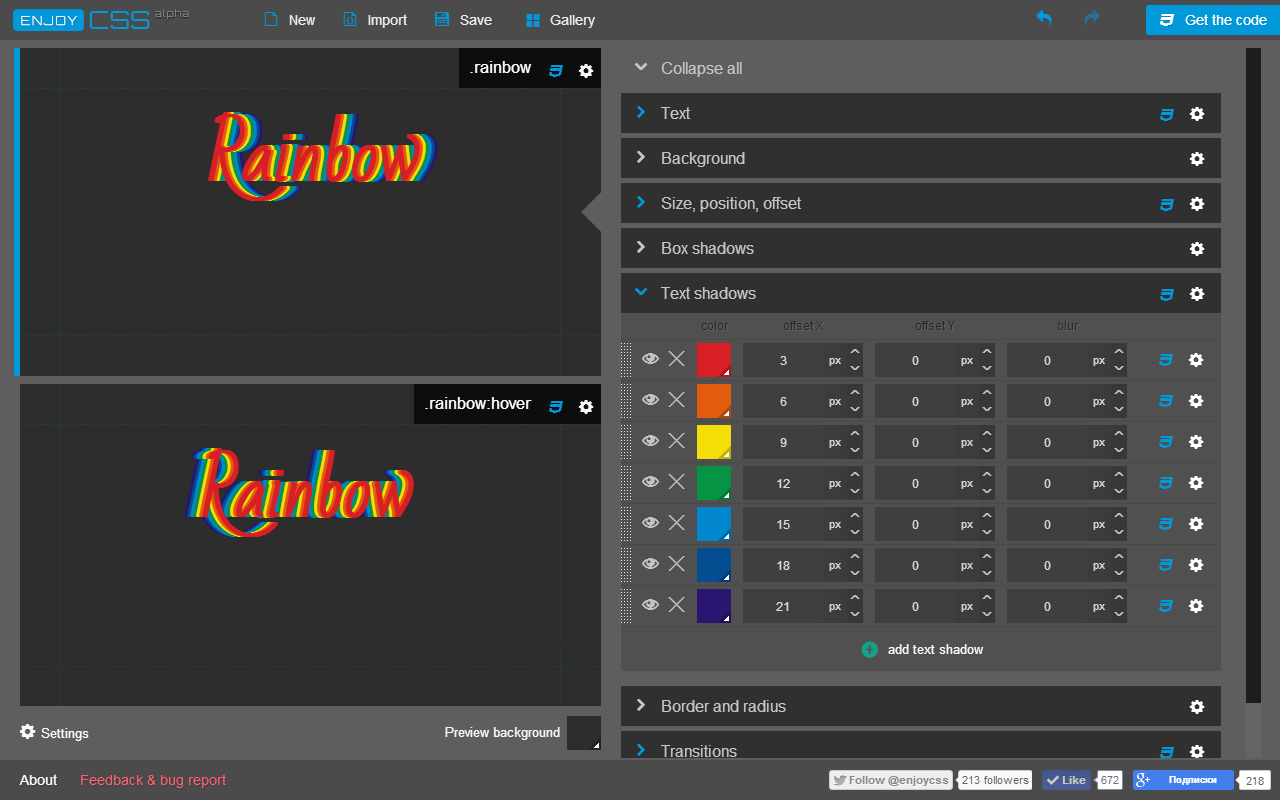Screen dimensions: 1280x800
Task: Open the yellow shadow color swatch
Action: pyautogui.click(x=714, y=442)
